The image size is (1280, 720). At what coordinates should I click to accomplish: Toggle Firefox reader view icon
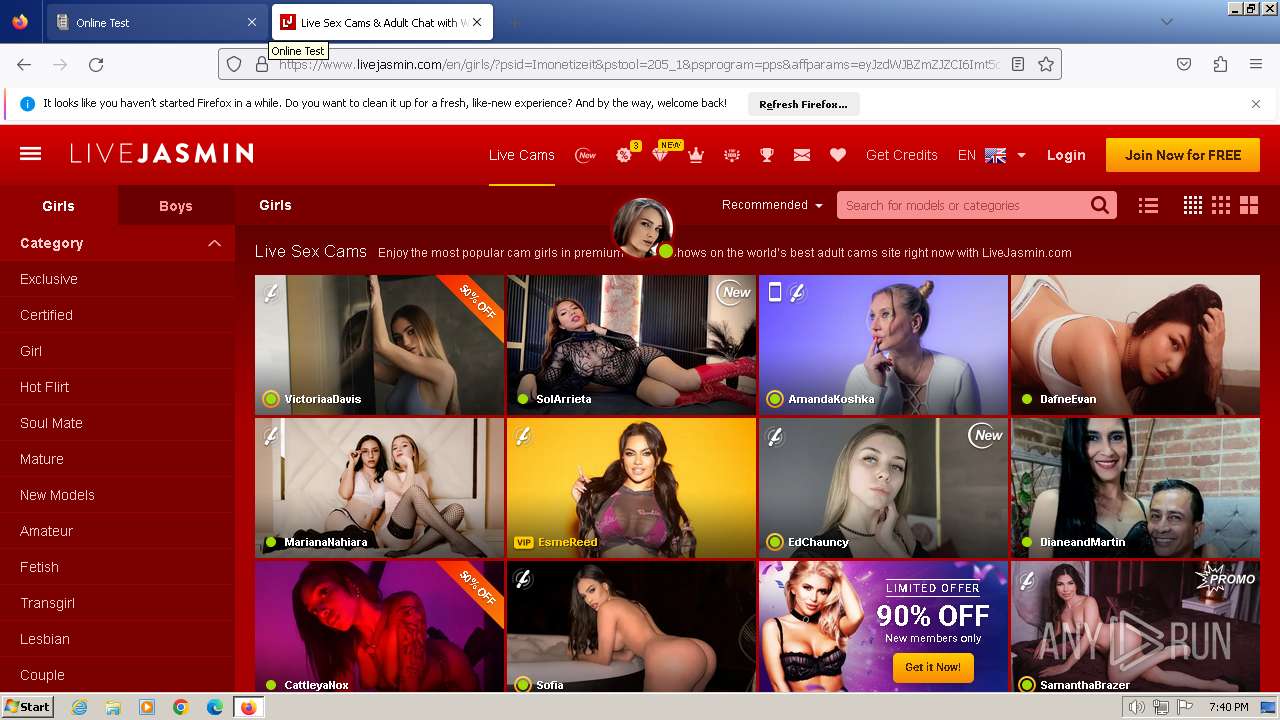pos(1018,64)
